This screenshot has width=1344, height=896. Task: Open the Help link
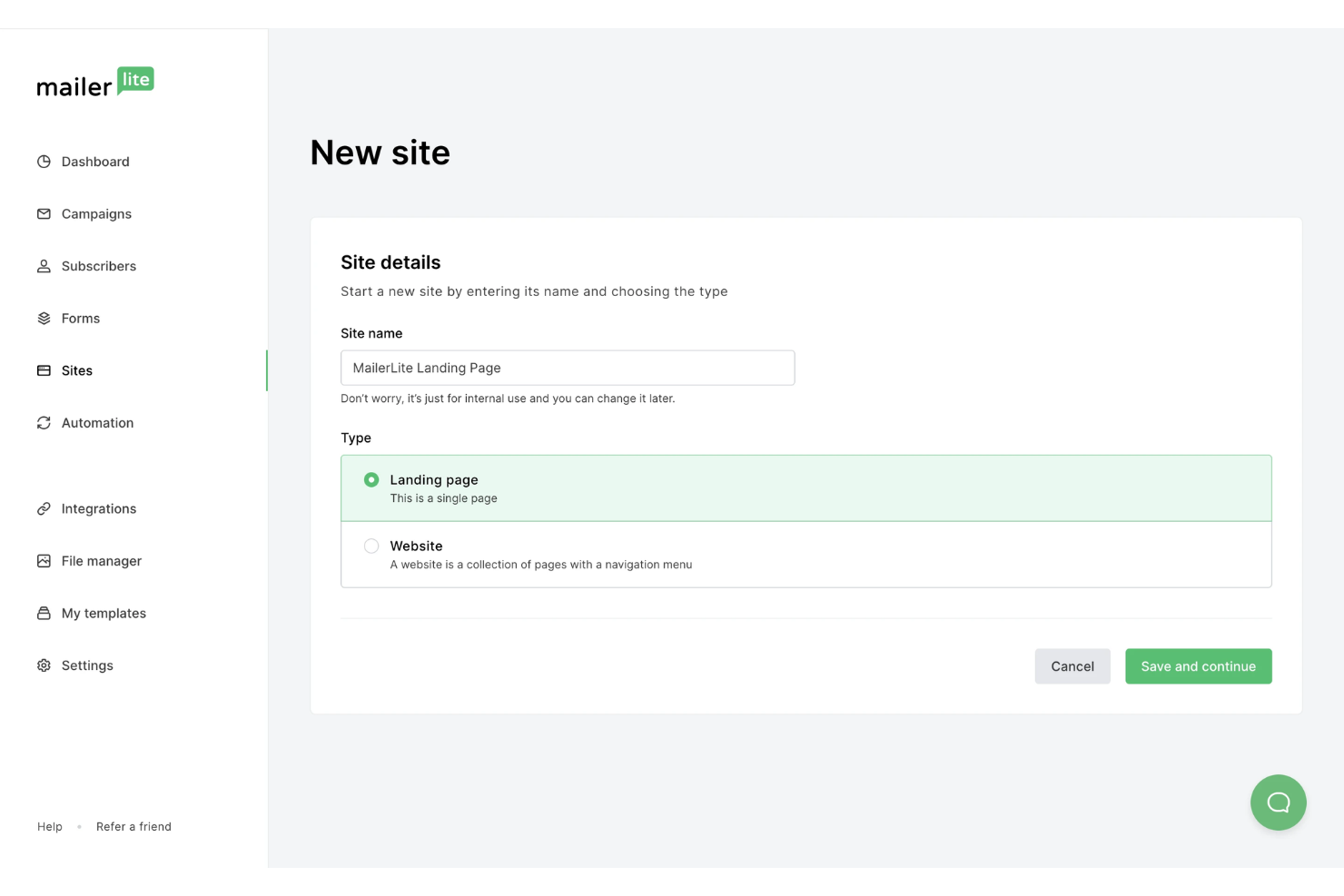pos(50,826)
